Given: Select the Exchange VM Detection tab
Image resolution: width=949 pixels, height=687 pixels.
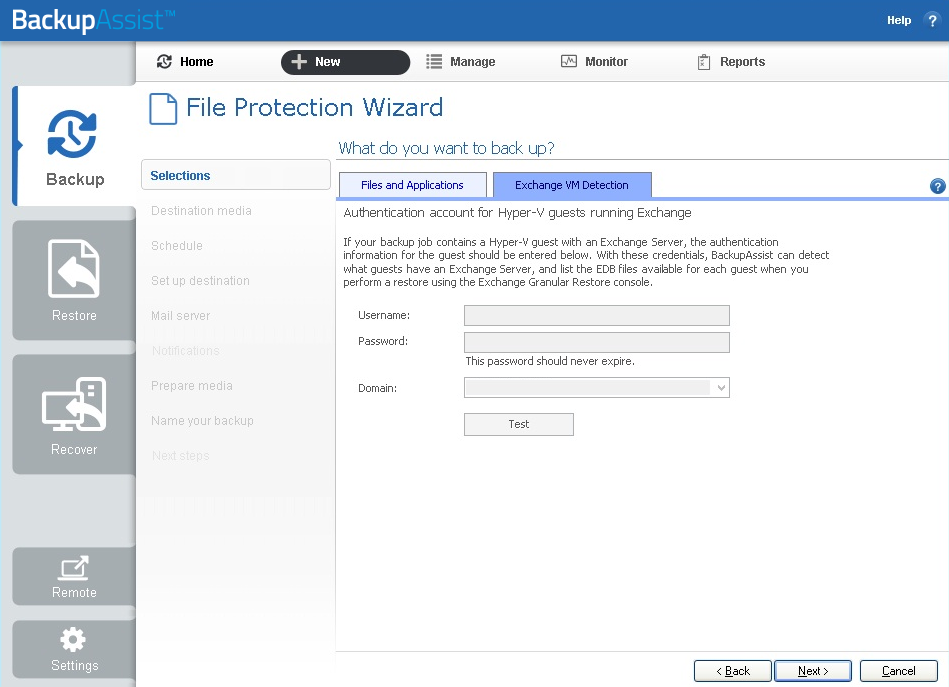Looking at the screenshot, I should [572, 185].
